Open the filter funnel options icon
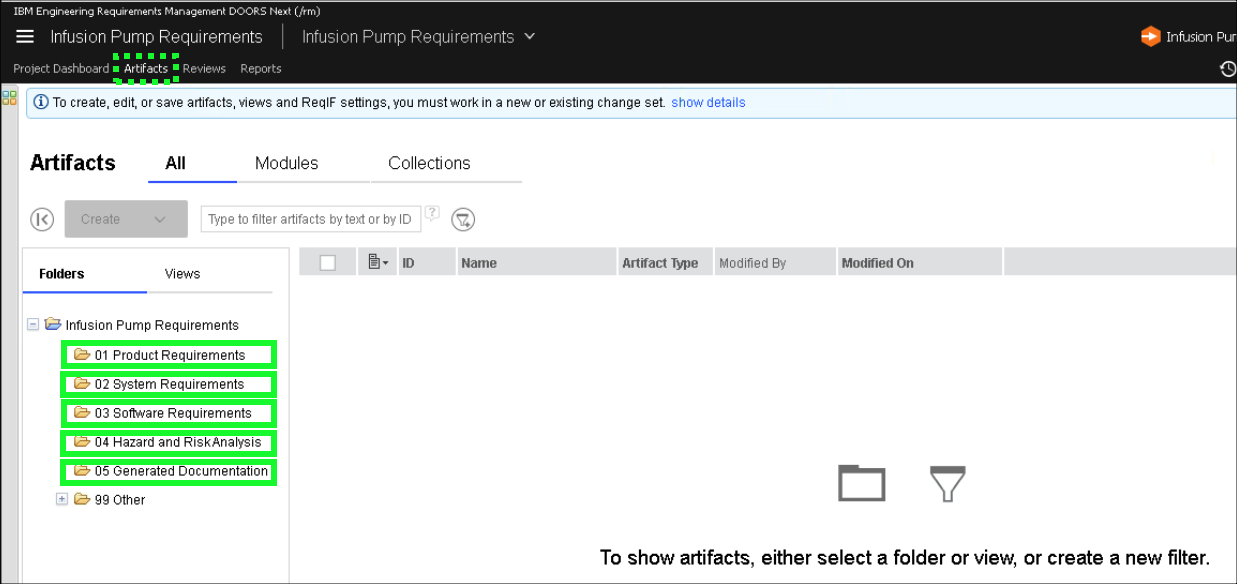The width and height of the screenshot is (1237, 584). click(462, 219)
